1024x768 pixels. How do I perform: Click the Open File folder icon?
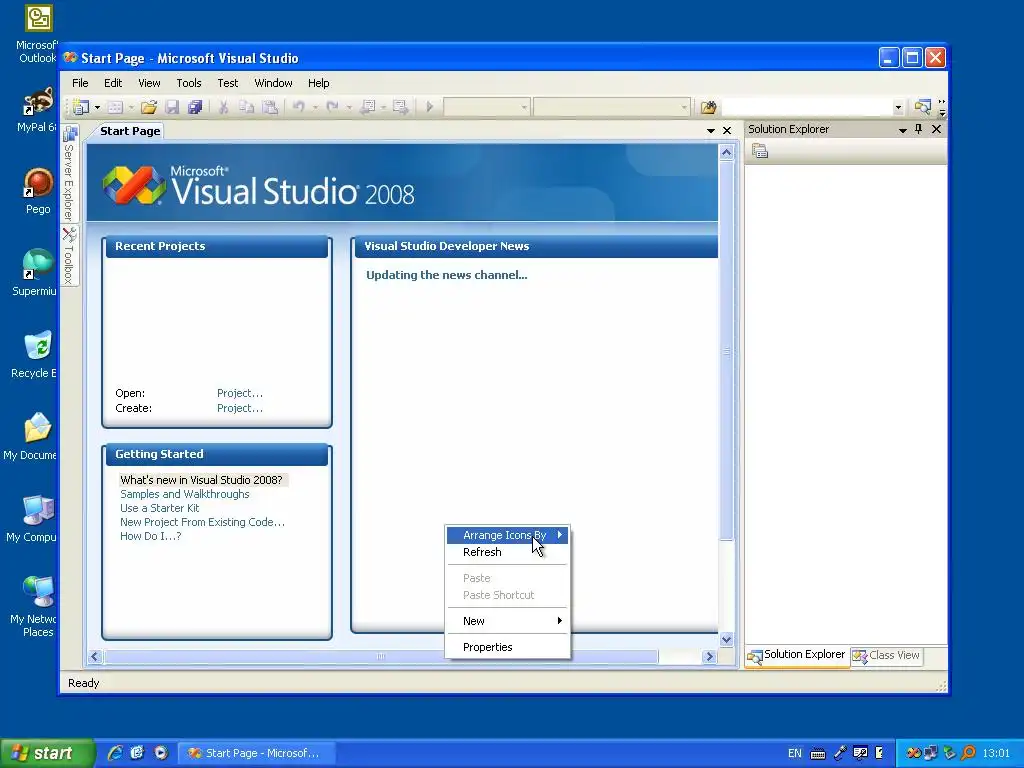coord(149,107)
